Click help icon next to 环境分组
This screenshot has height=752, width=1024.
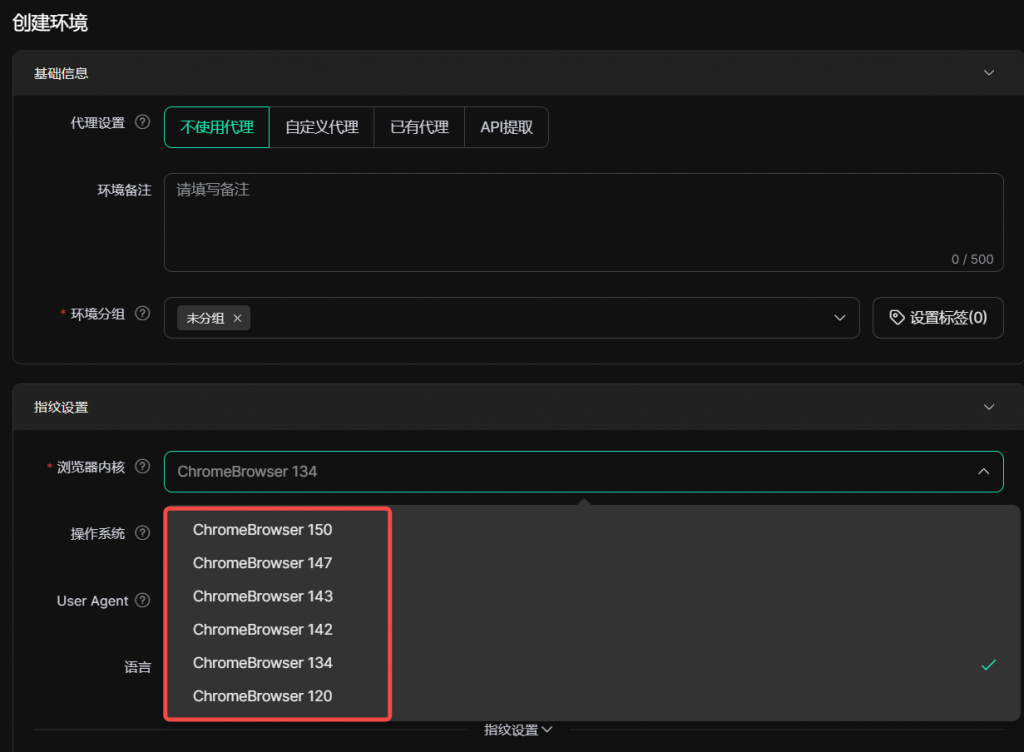[x=142, y=313]
